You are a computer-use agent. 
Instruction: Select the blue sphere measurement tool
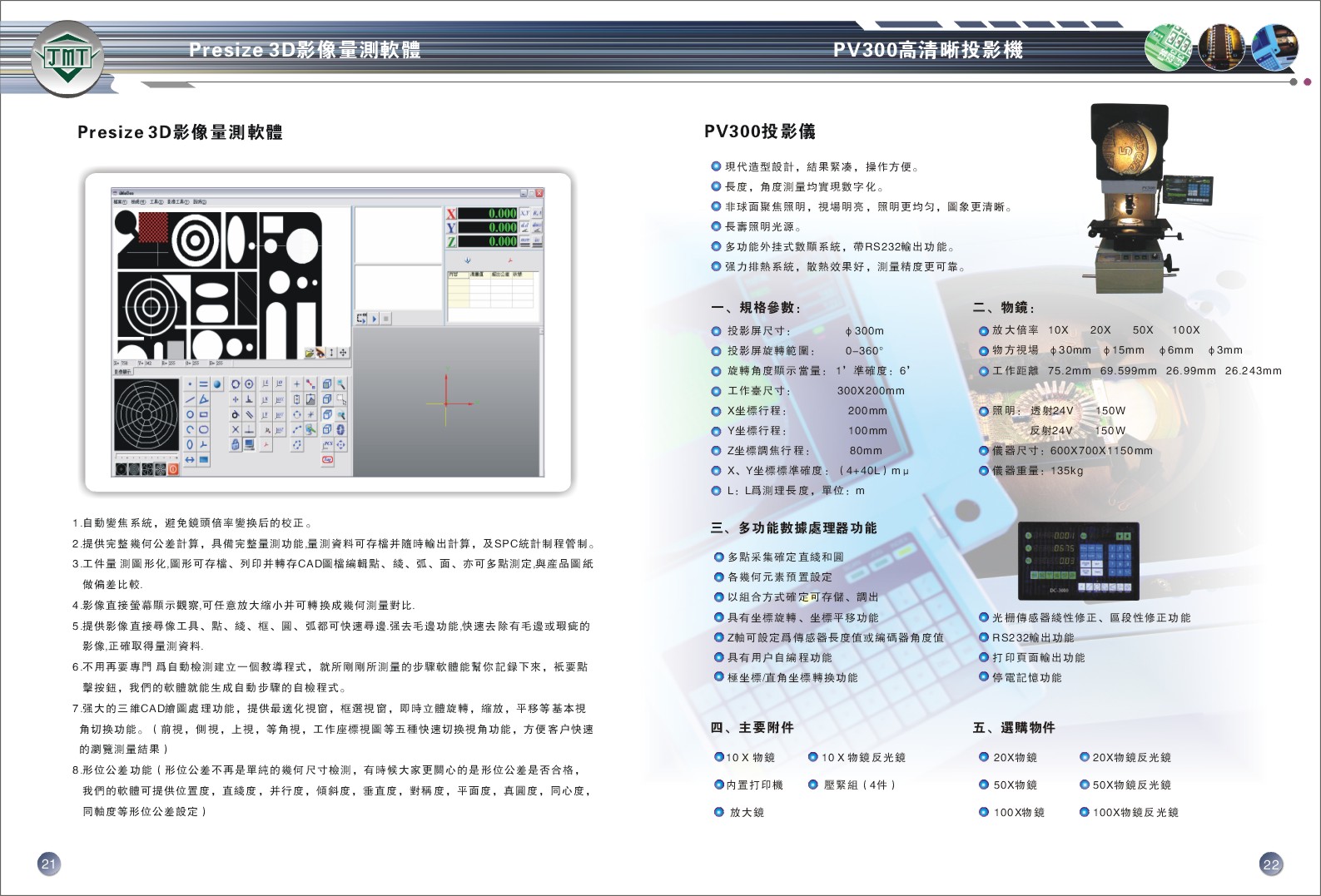217,384
